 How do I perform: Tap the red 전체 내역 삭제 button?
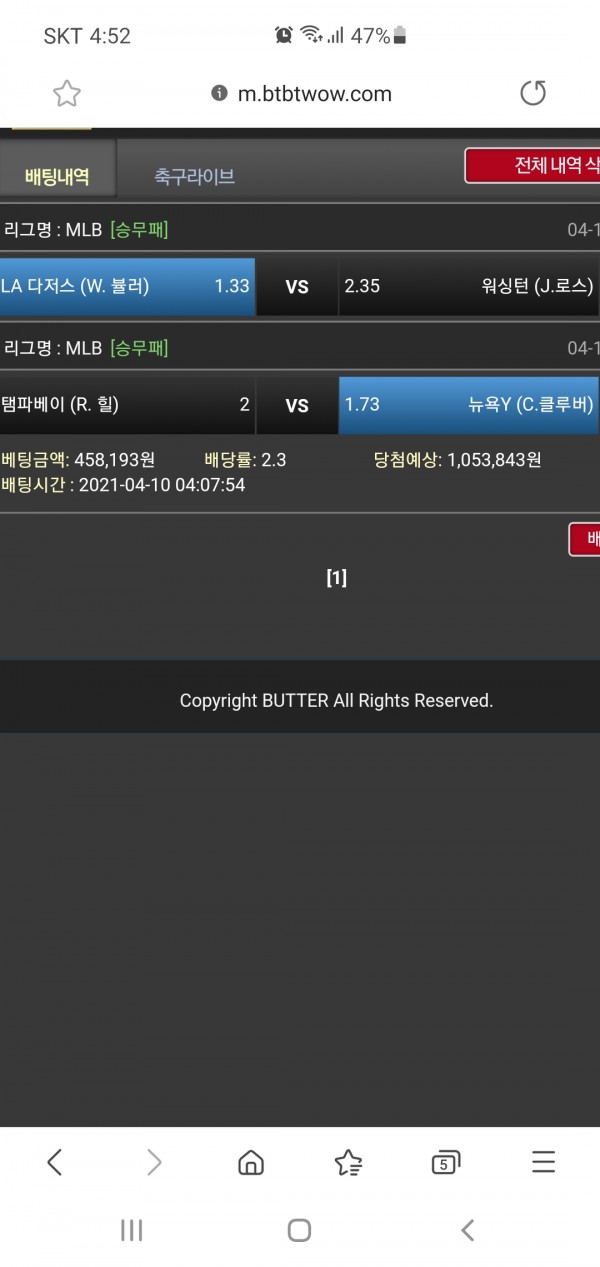tap(532, 166)
